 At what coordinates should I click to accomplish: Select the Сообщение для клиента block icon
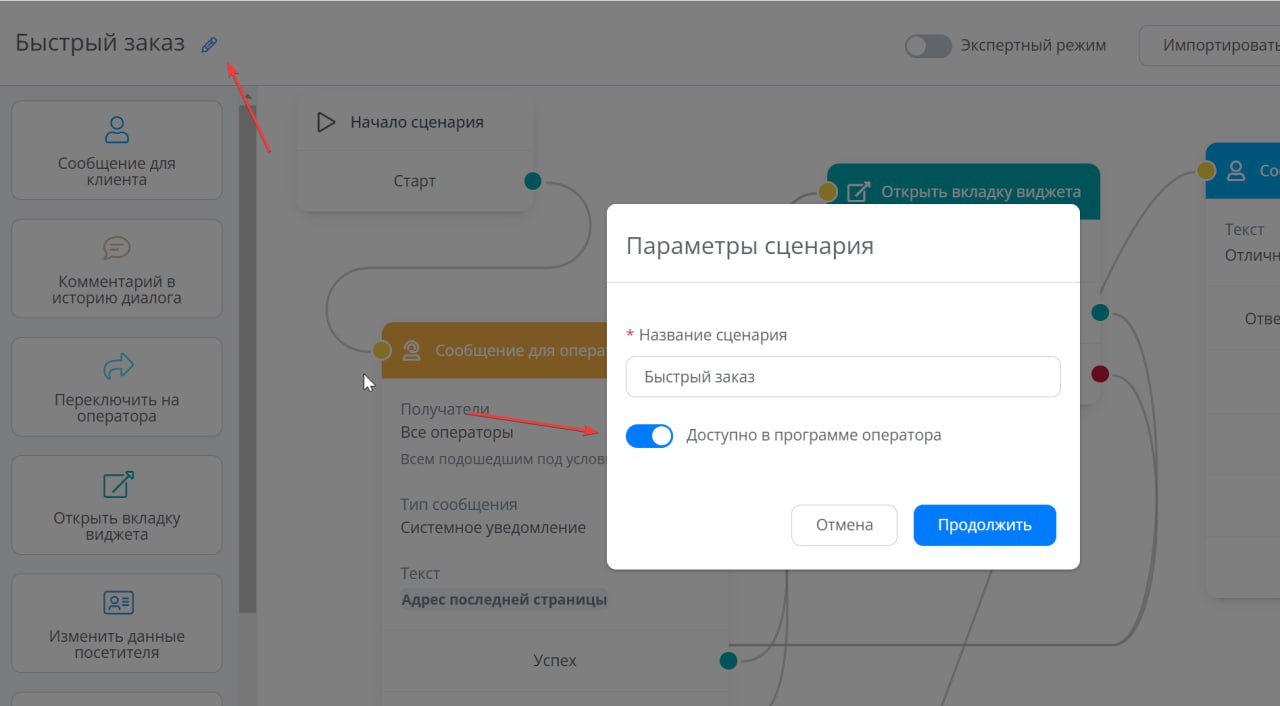click(x=117, y=129)
